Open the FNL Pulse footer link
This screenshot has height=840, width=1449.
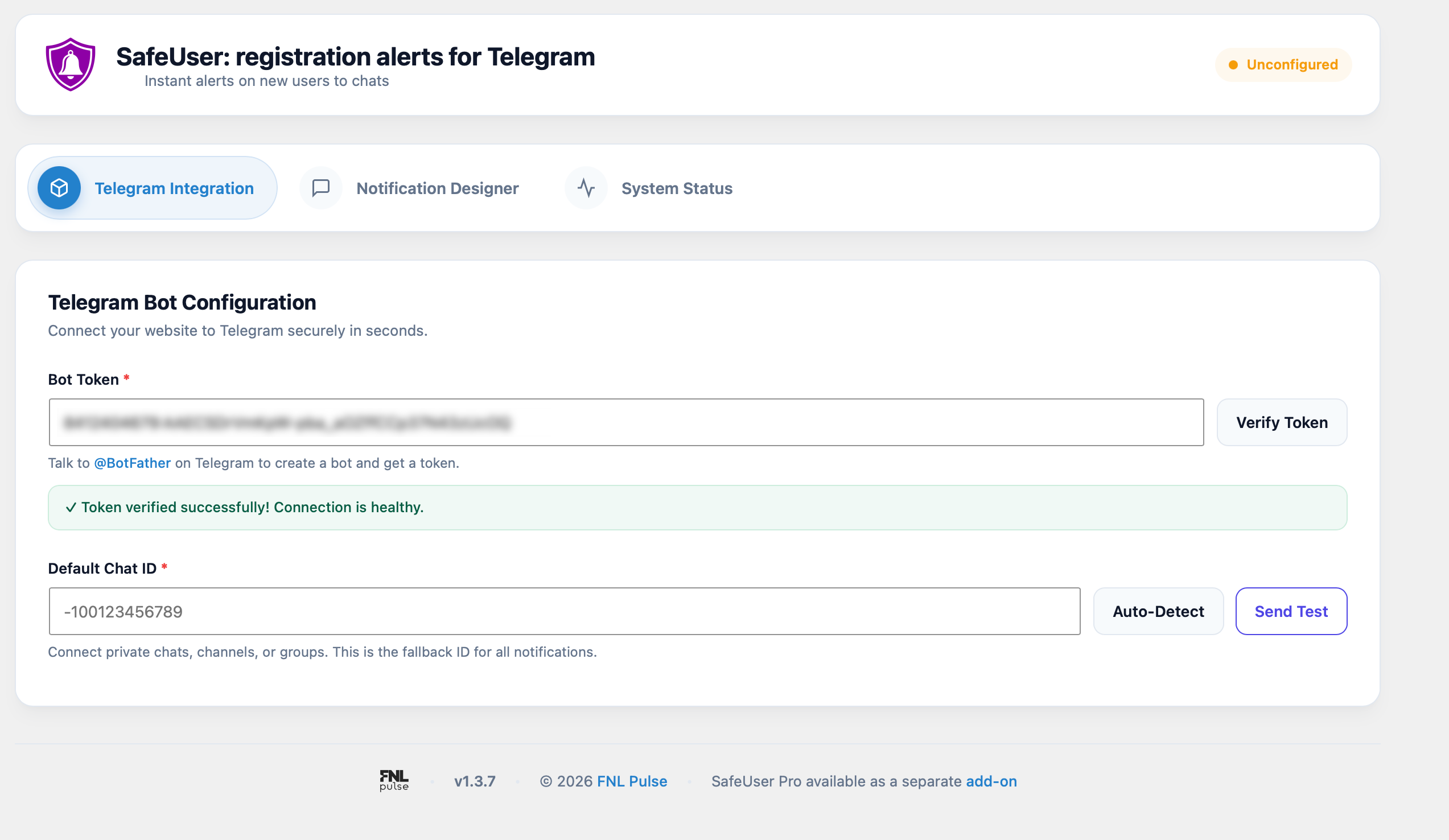(632, 781)
